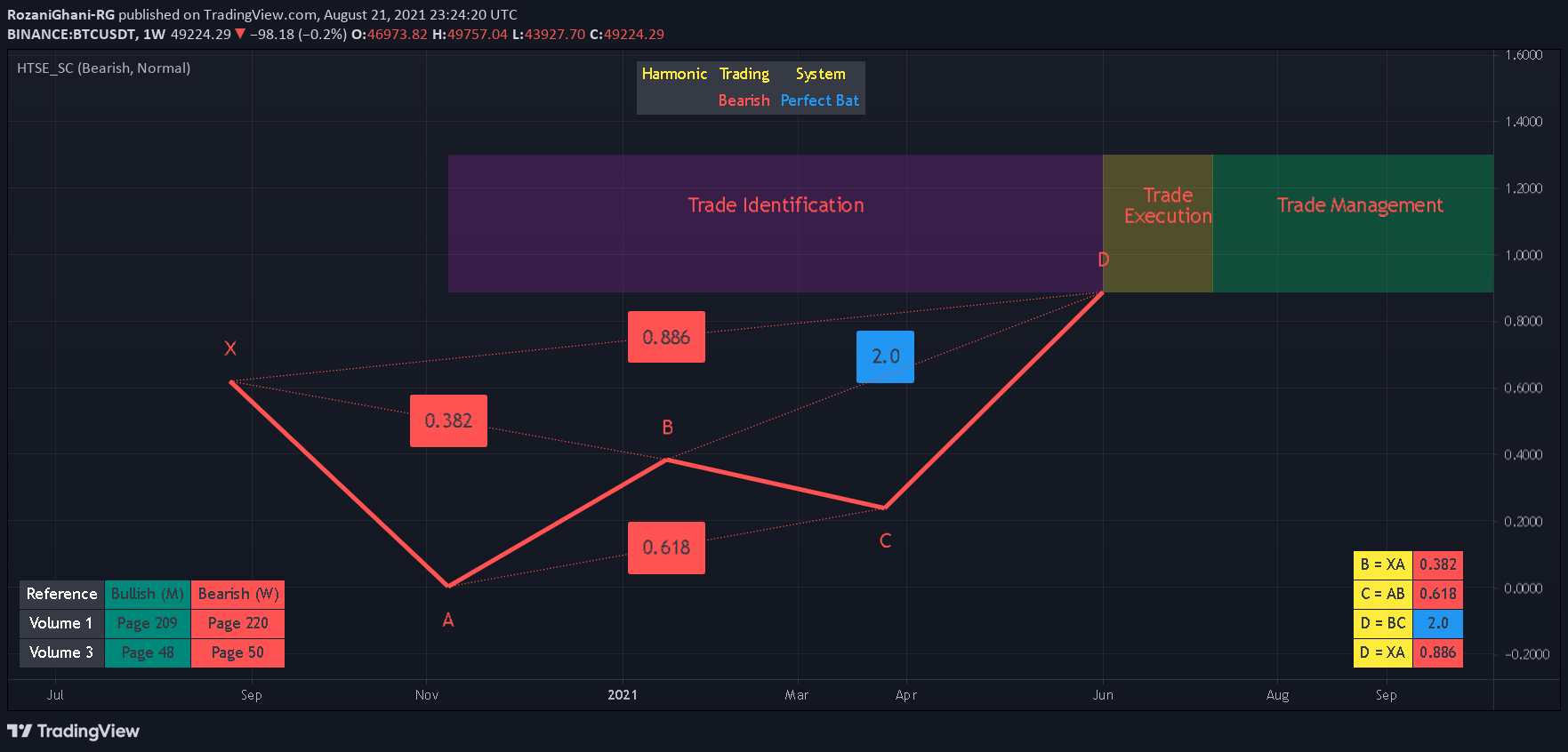Click the 0.6000 price axis value

tap(1524, 388)
